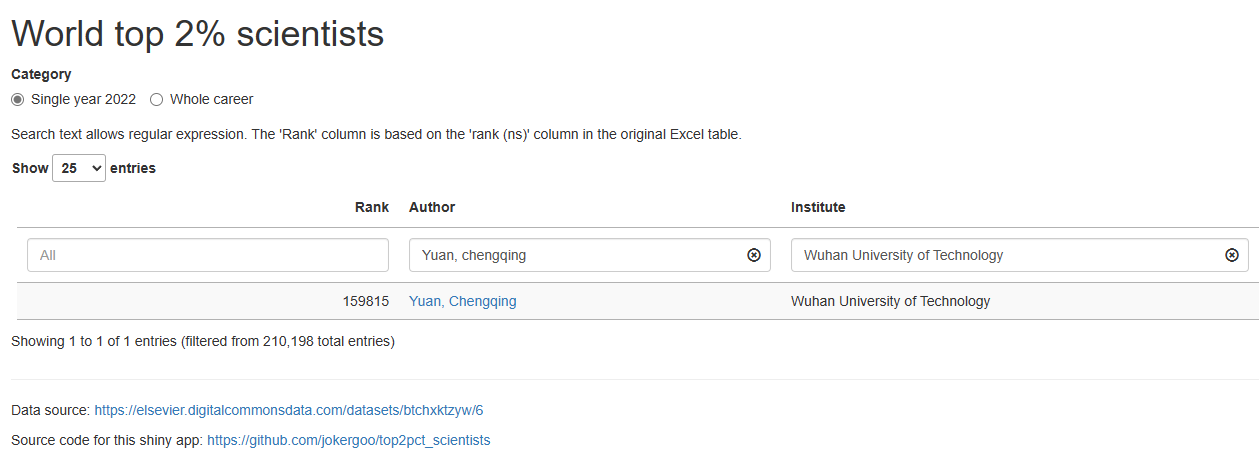Image resolution: width=1259 pixels, height=462 pixels.
Task: Click the 'Category' group label
Action: point(41,74)
